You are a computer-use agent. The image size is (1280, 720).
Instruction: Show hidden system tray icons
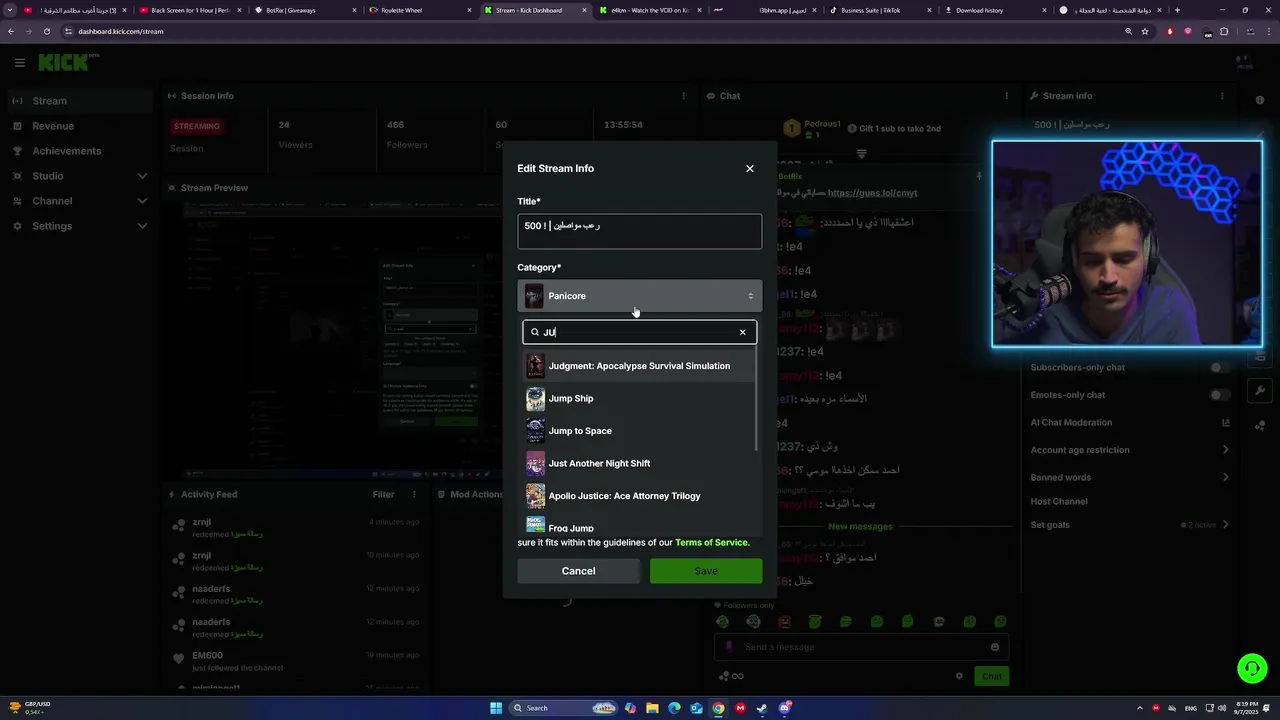[1140, 708]
